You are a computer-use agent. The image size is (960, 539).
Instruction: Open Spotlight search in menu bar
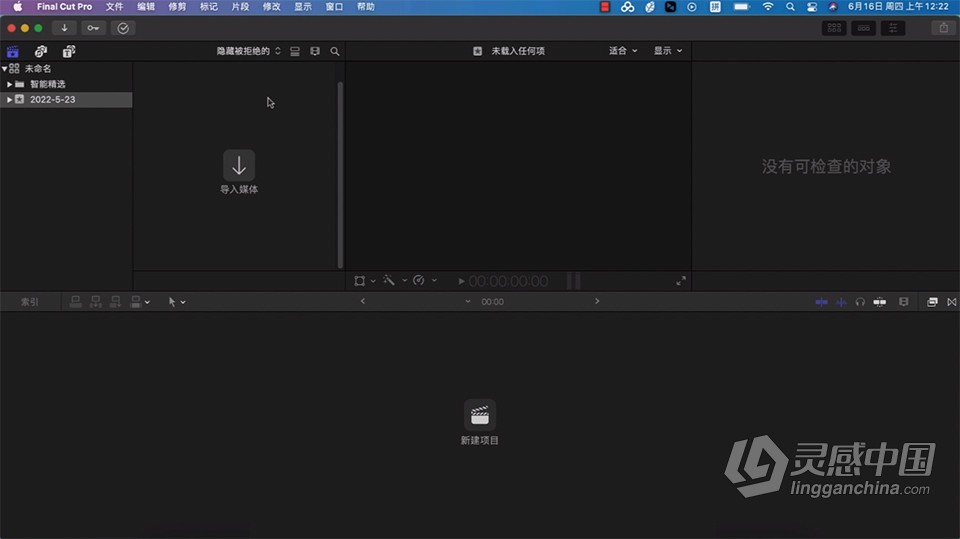(x=790, y=7)
